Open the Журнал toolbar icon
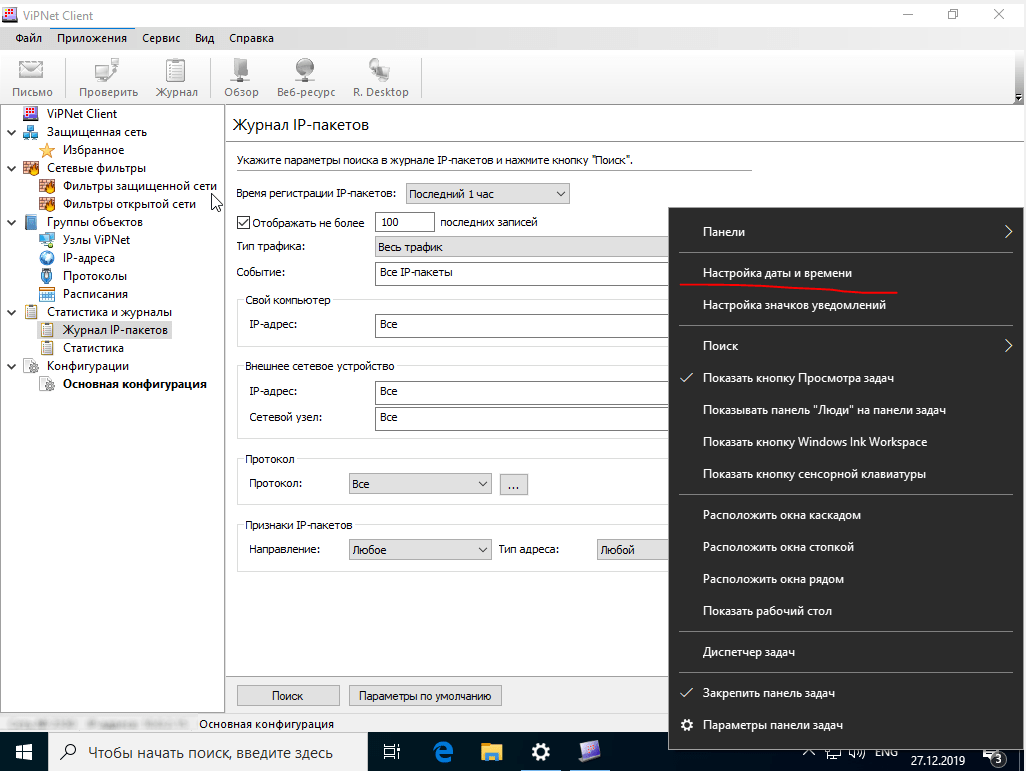Viewport: 1026px width, 771px height. pyautogui.click(x=176, y=78)
